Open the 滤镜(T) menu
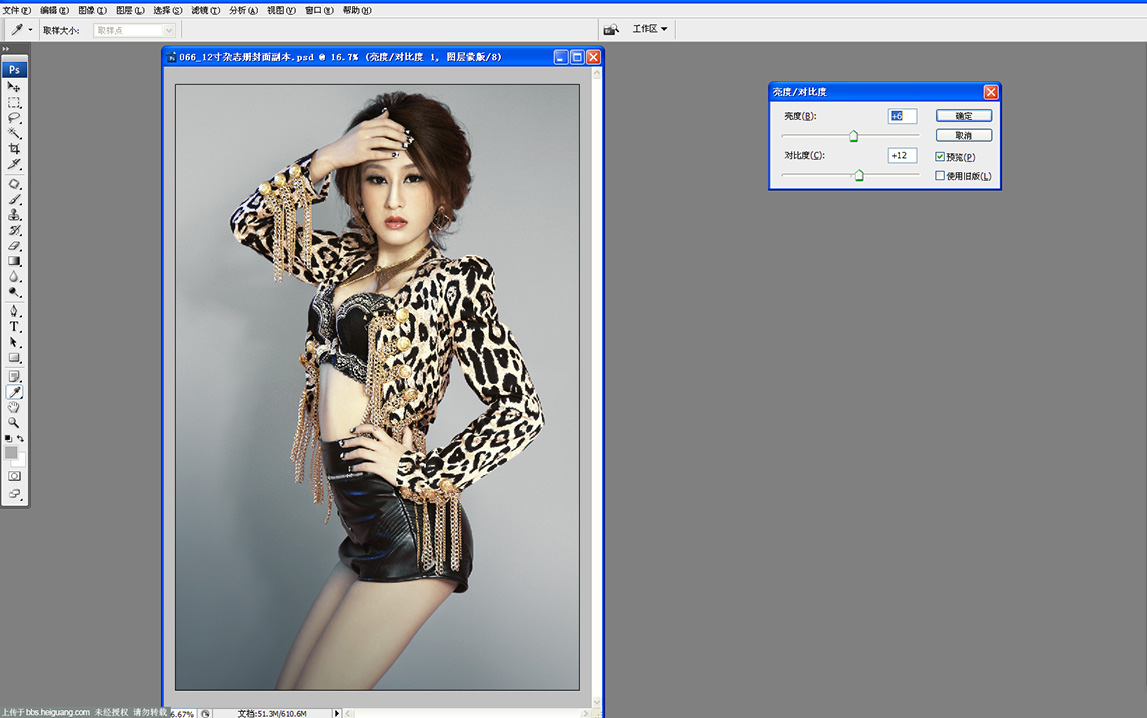This screenshot has width=1147, height=718. pyautogui.click(x=206, y=10)
